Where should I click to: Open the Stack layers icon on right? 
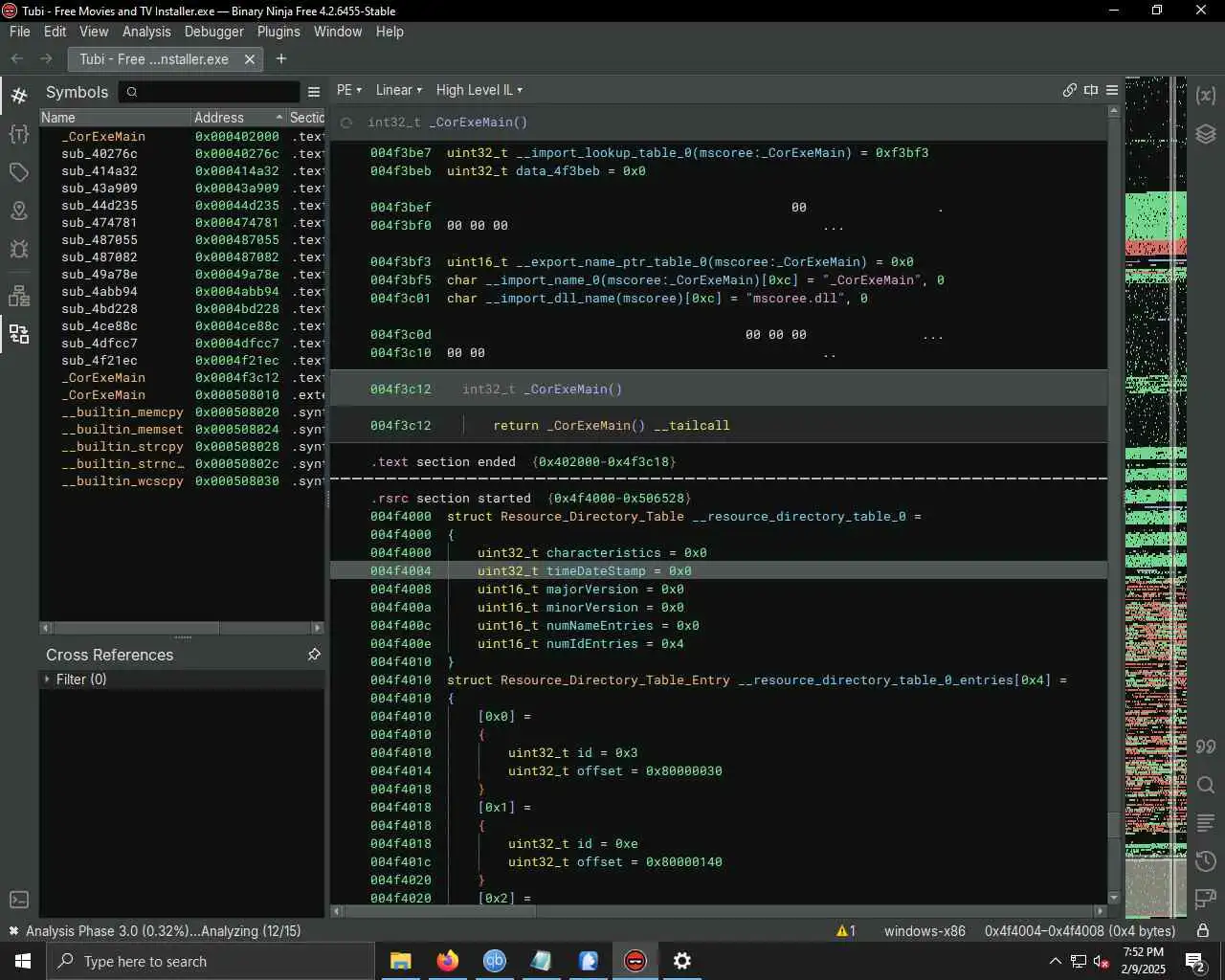click(1206, 134)
